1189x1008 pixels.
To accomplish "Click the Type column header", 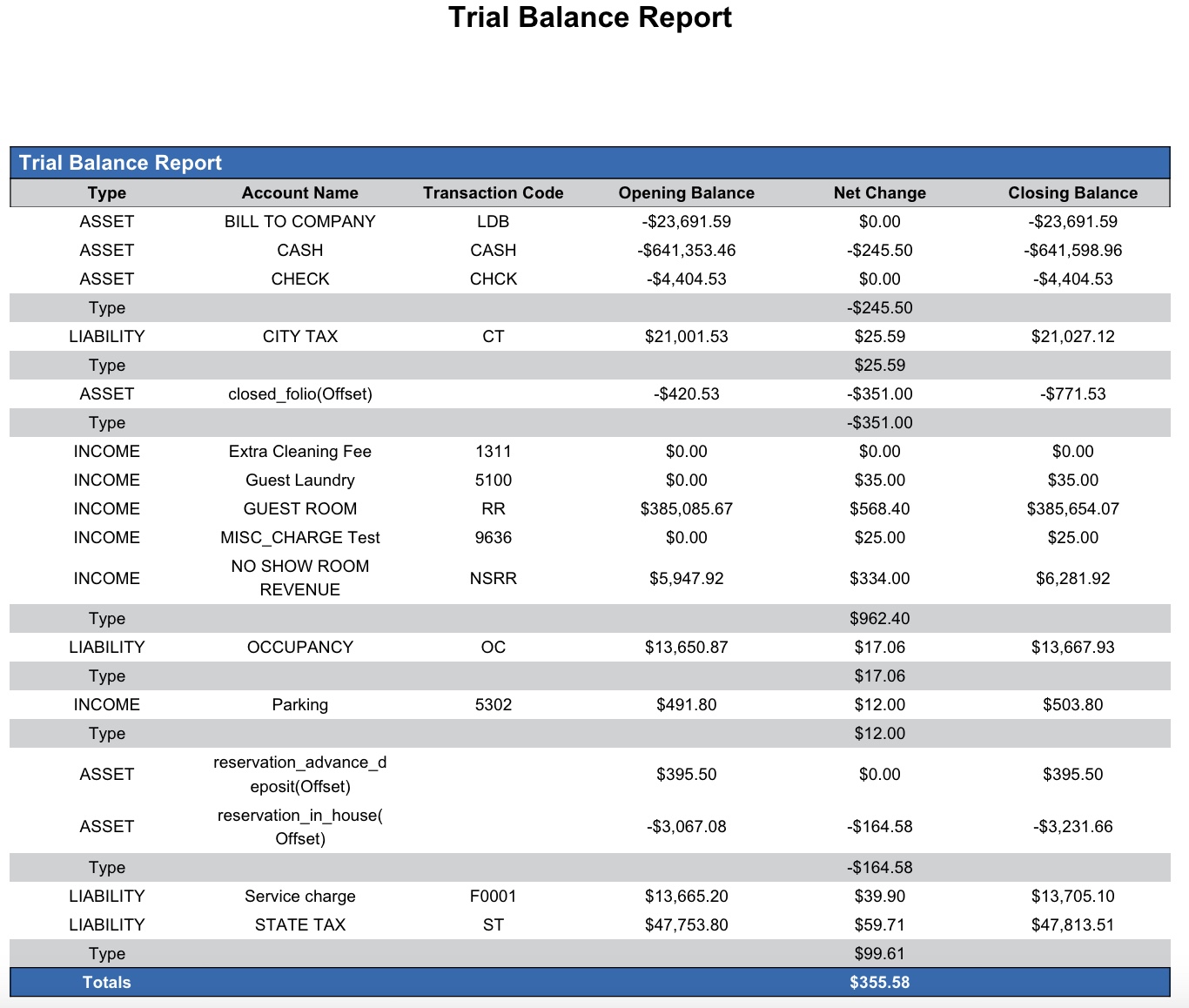I will pyautogui.click(x=106, y=193).
